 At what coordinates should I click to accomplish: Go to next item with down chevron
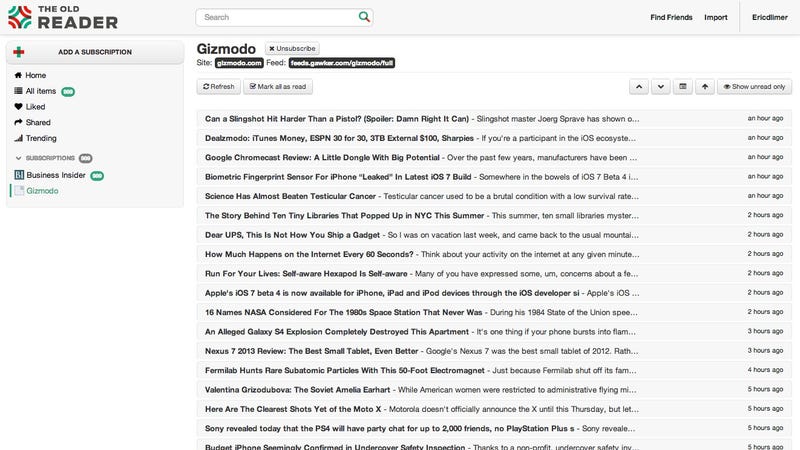click(x=661, y=87)
